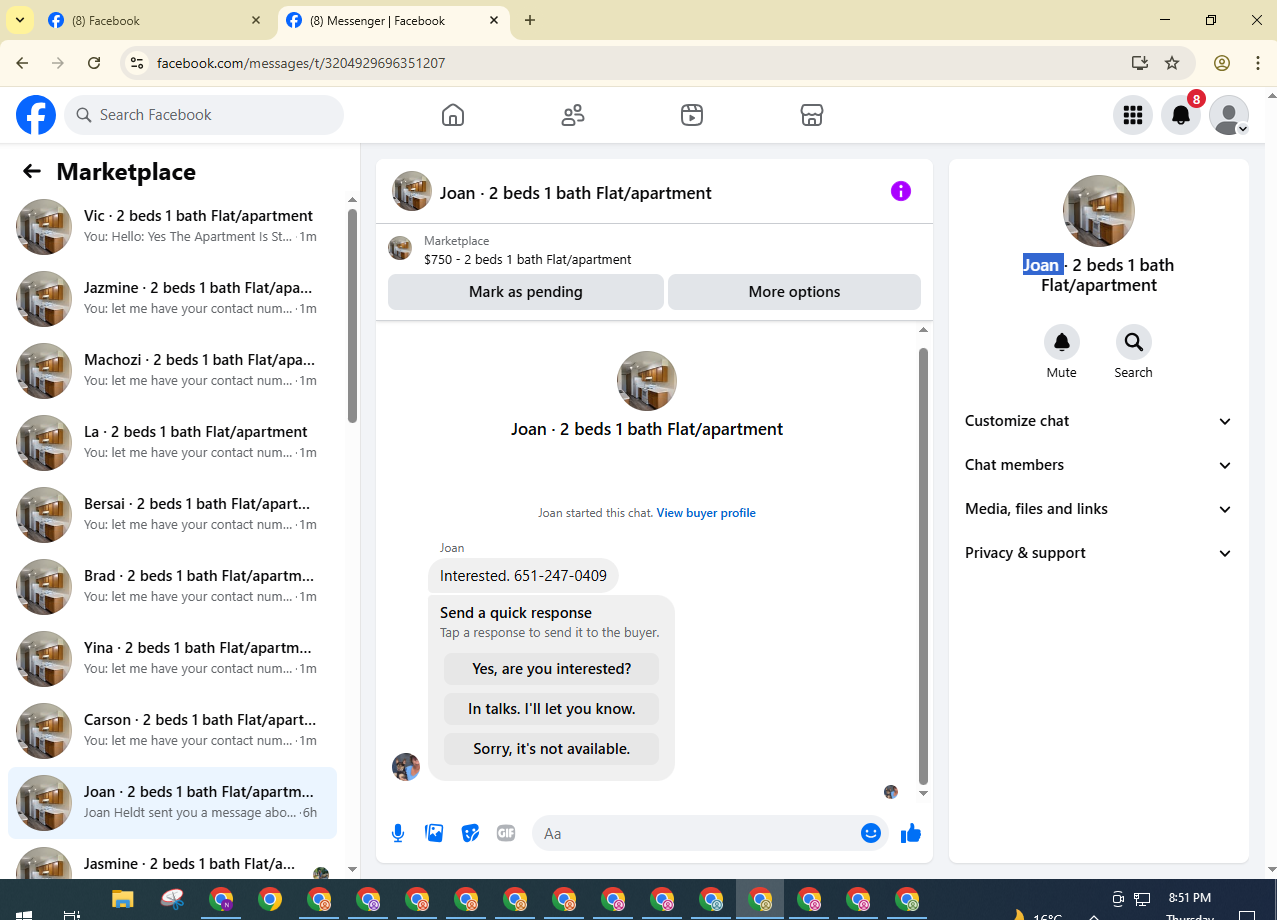The width and height of the screenshot is (1277, 920).
Task: Click the message 'Interested. 651-247-0409'
Action: click(x=524, y=576)
